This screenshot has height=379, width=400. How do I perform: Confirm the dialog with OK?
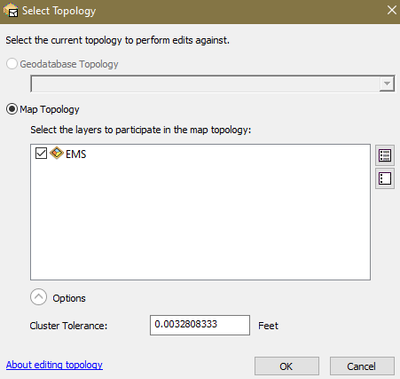tap(286, 366)
